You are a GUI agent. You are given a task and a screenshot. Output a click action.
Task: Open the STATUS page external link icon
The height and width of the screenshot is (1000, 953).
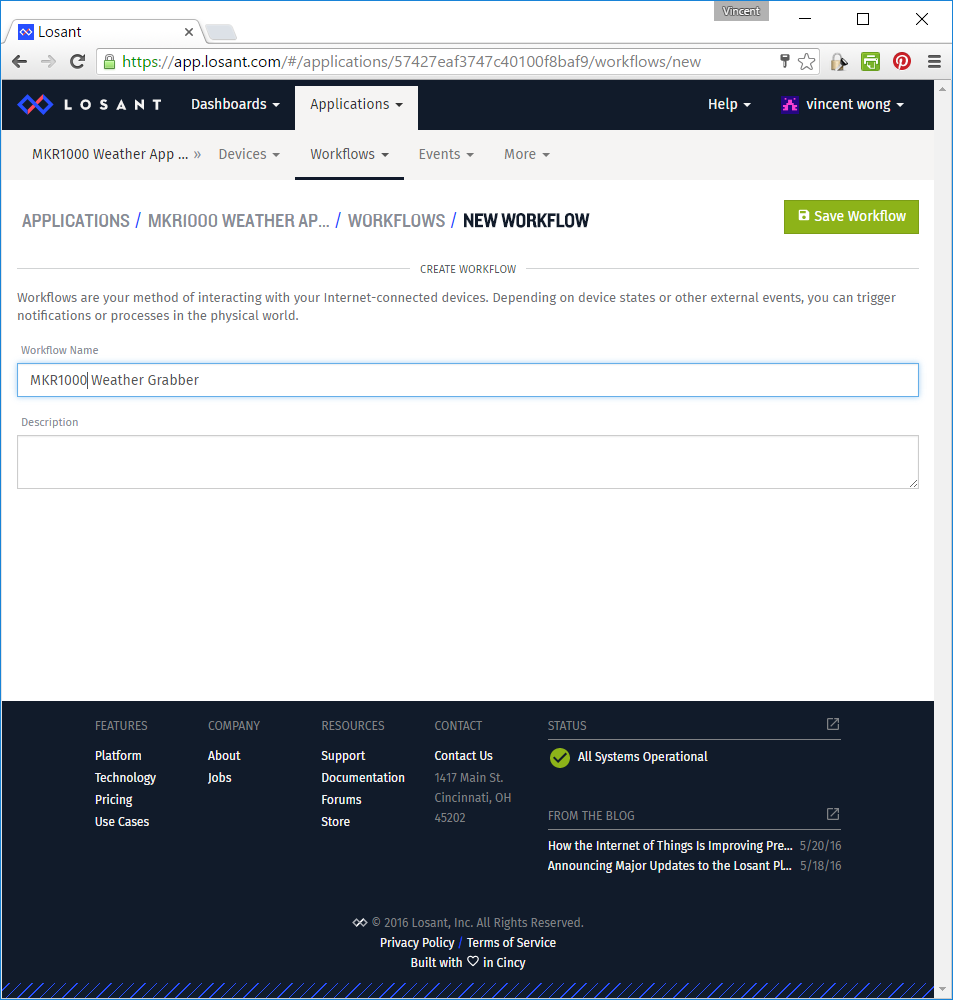pyautogui.click(x=832, y=724)
